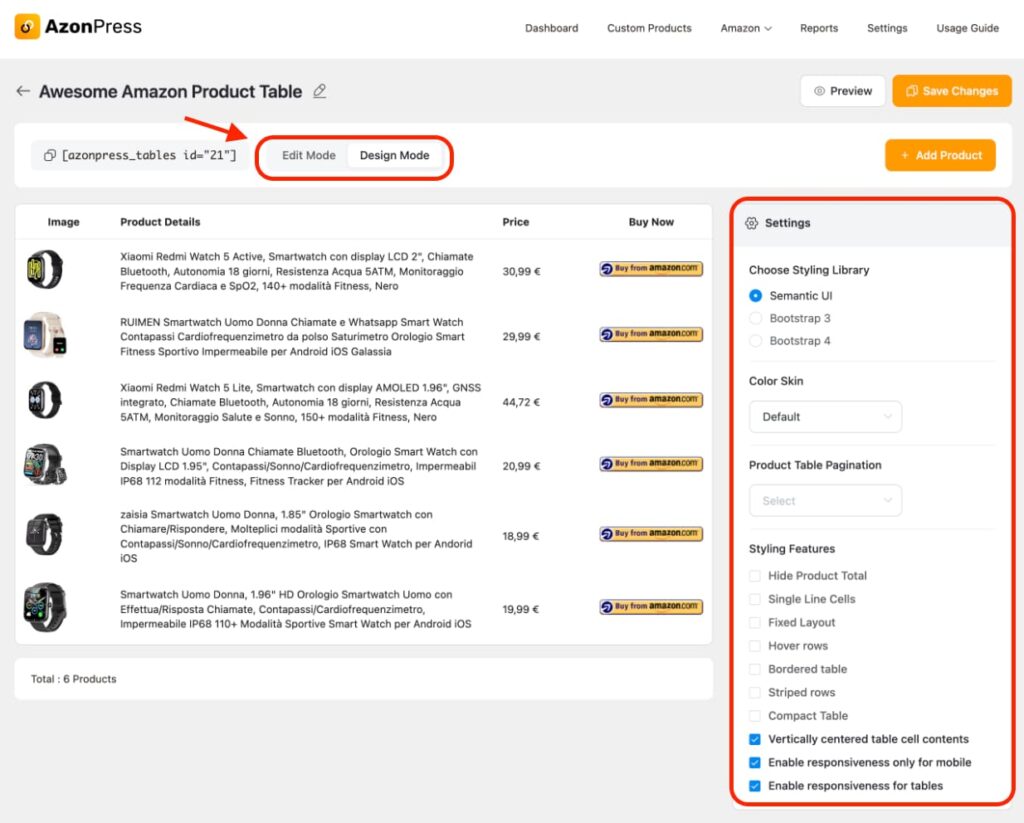1024x823 pixels.
Task: Copy the shortcode using the copy icon
Action: coord(50,155)
